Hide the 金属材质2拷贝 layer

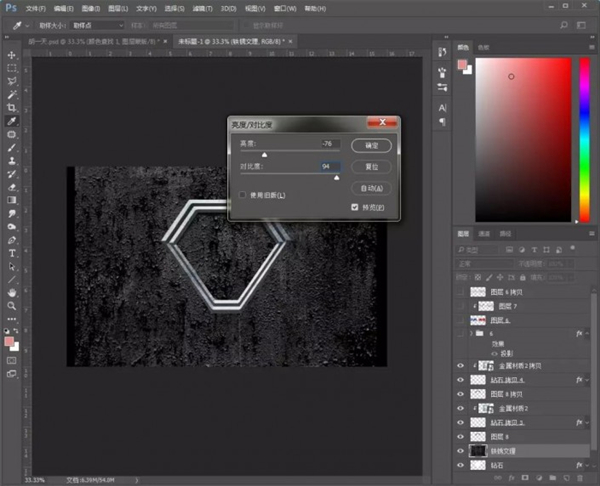pyautogui.click(x=460, y=366)
